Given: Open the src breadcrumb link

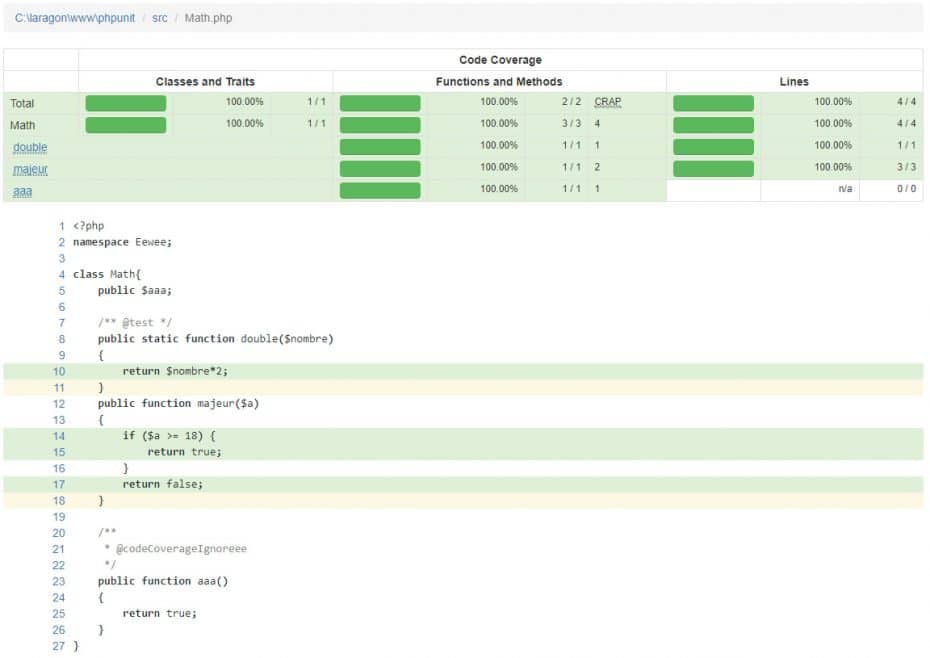Looking at the screenshot, I should point(160,18).
